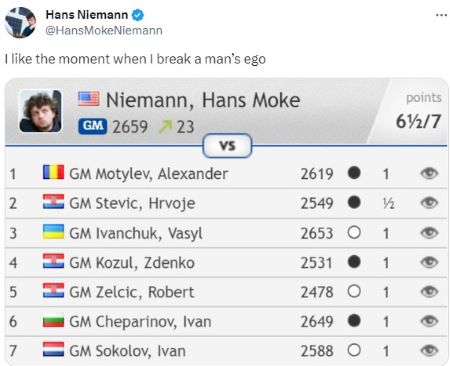Open game view for Kozul, Zdenko row eye icon
The image size is (450, 366).
[x=429, y=262]
